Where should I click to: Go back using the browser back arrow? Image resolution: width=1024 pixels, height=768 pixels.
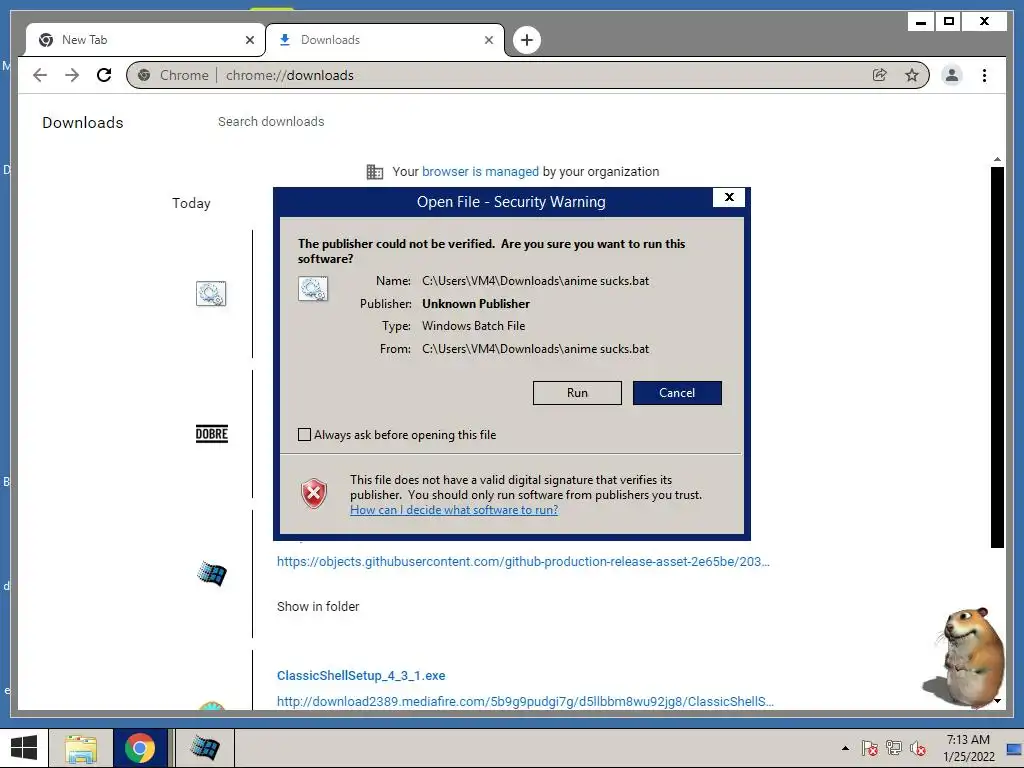coord(40,75)
